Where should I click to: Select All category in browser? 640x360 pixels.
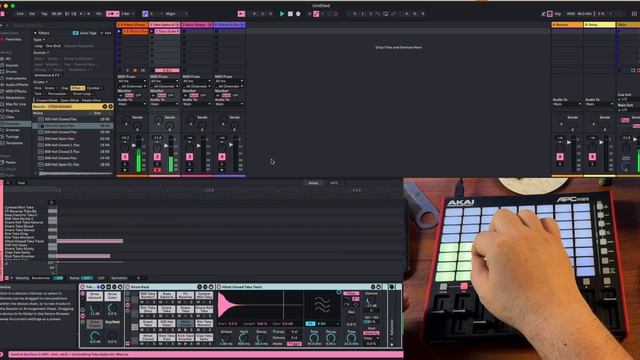[8, 59]
